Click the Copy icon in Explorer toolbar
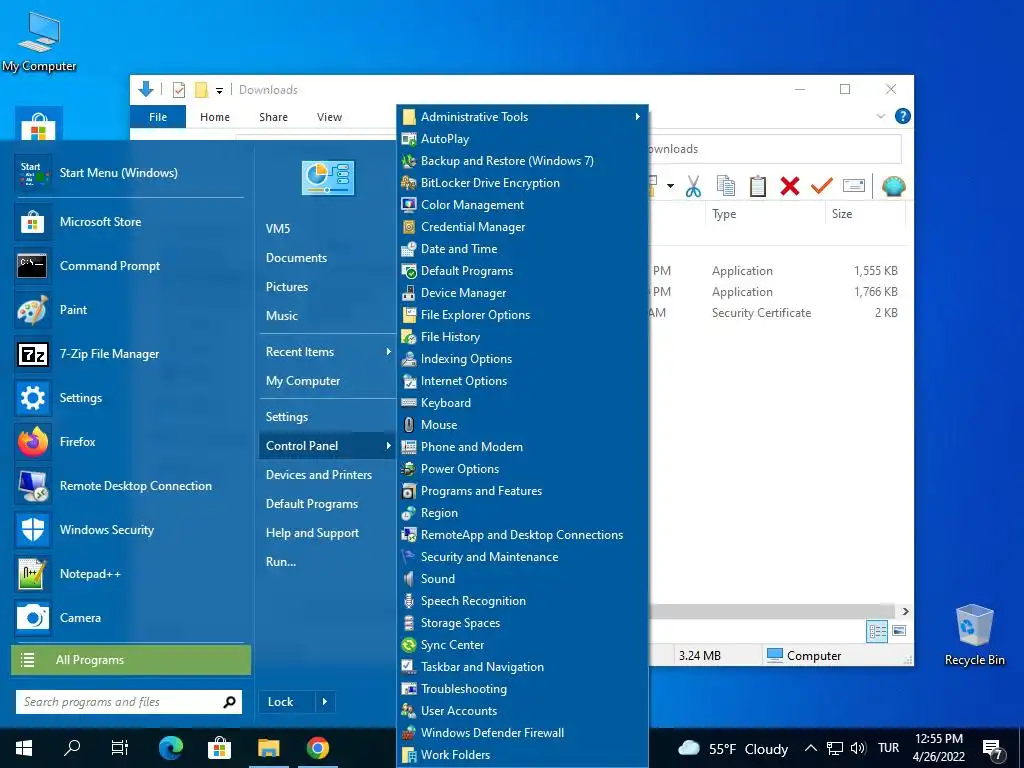 tap(726, 186)
